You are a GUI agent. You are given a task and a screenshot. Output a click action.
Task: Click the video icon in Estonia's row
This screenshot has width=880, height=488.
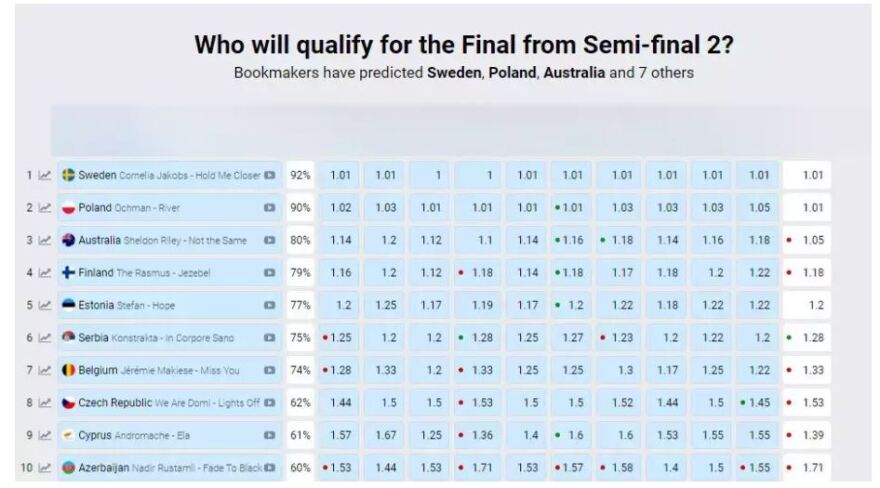(269, 305)
